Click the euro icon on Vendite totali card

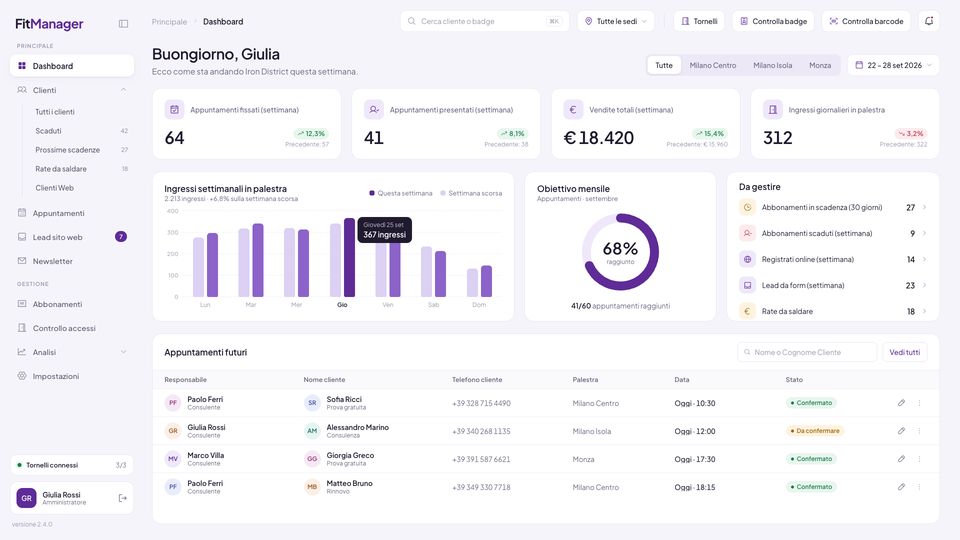(x=573, y=110)
